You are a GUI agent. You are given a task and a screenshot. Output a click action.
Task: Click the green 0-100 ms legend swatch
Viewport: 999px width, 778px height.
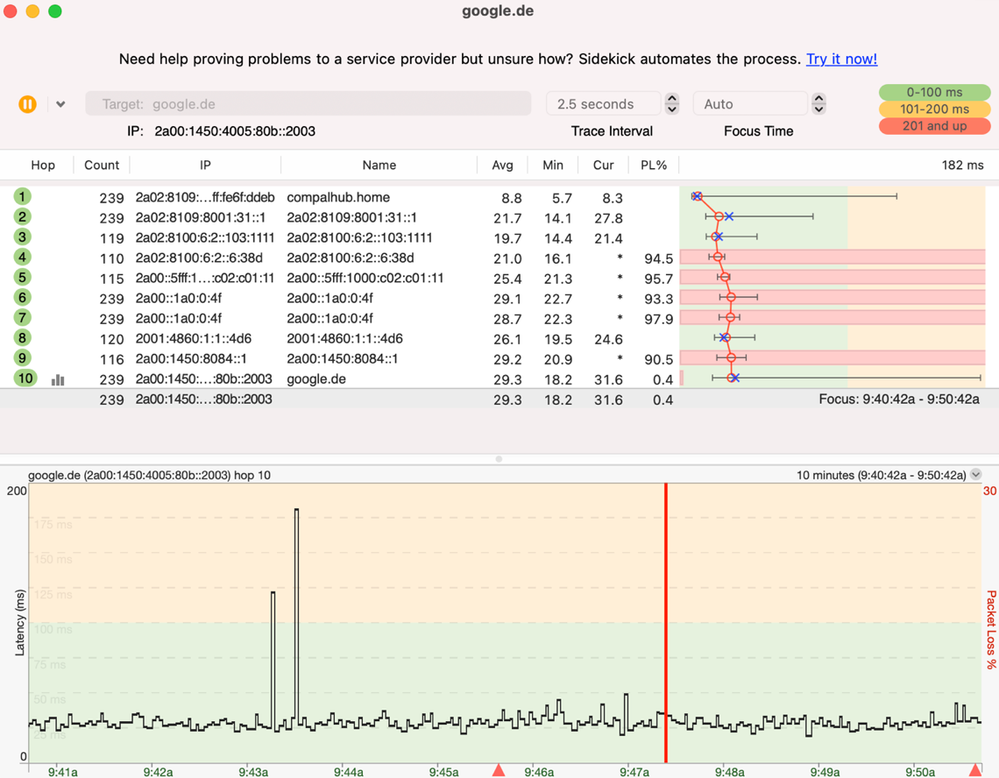click(x=934, y=92)
